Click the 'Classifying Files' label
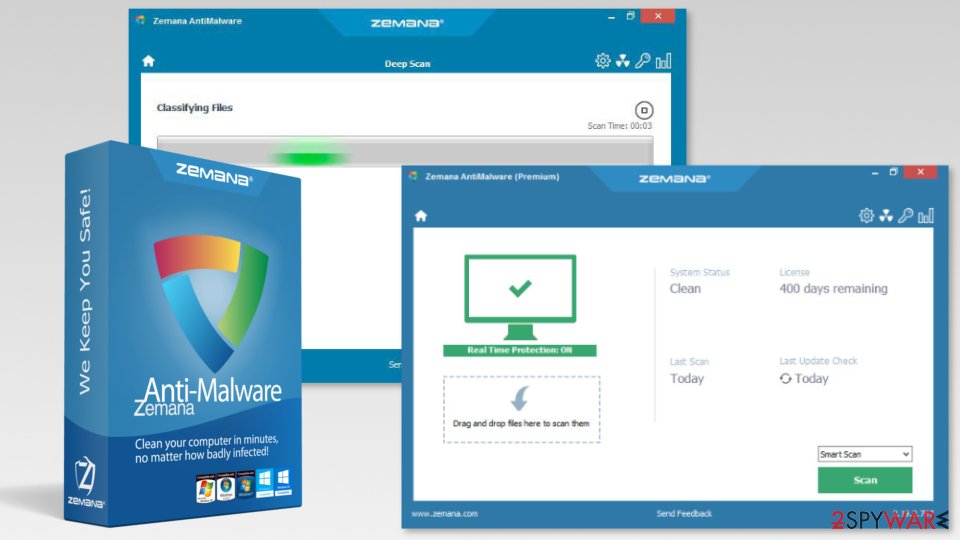Screen dimensions: 960x540 [x=195, y=108]
